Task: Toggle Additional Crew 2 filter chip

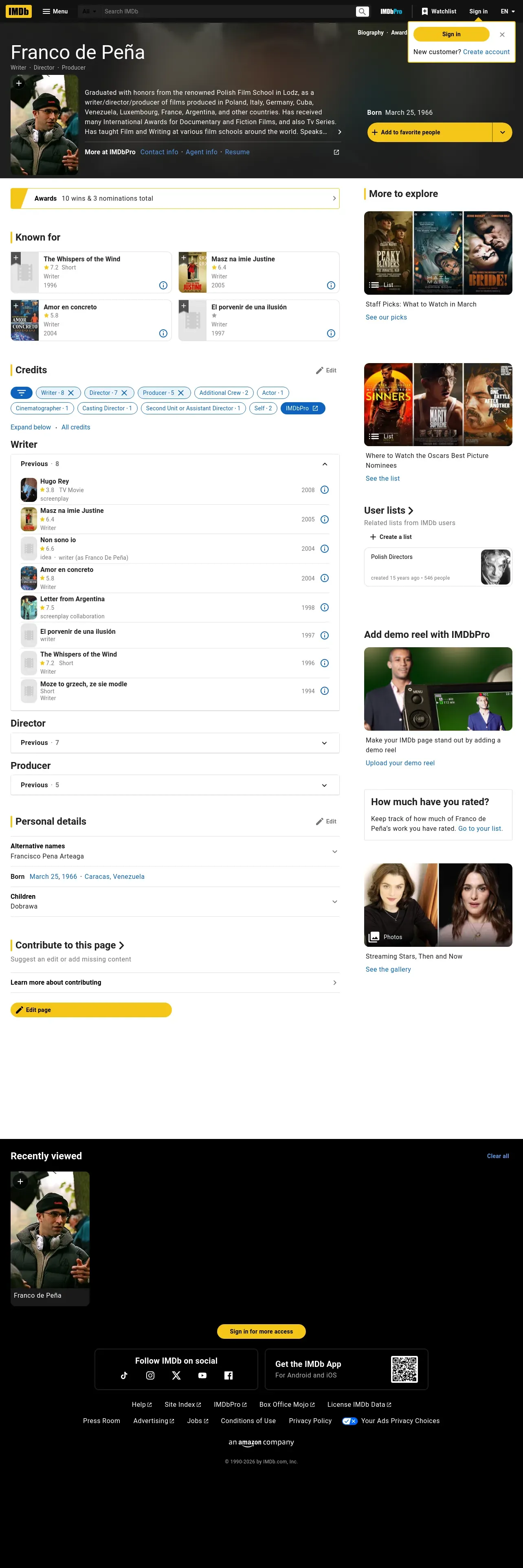Action: pyautogui.click(x=224, y=392)
